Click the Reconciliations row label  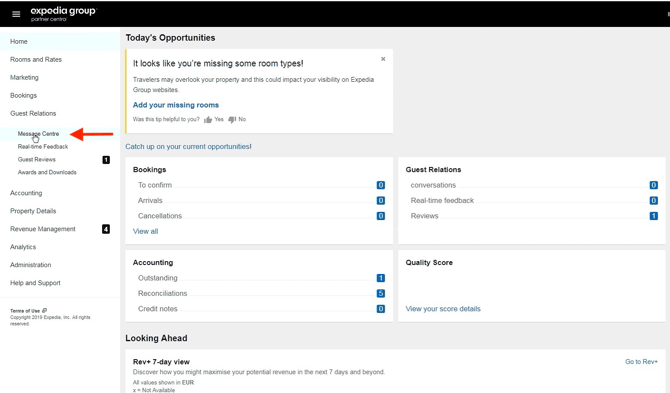162,293
